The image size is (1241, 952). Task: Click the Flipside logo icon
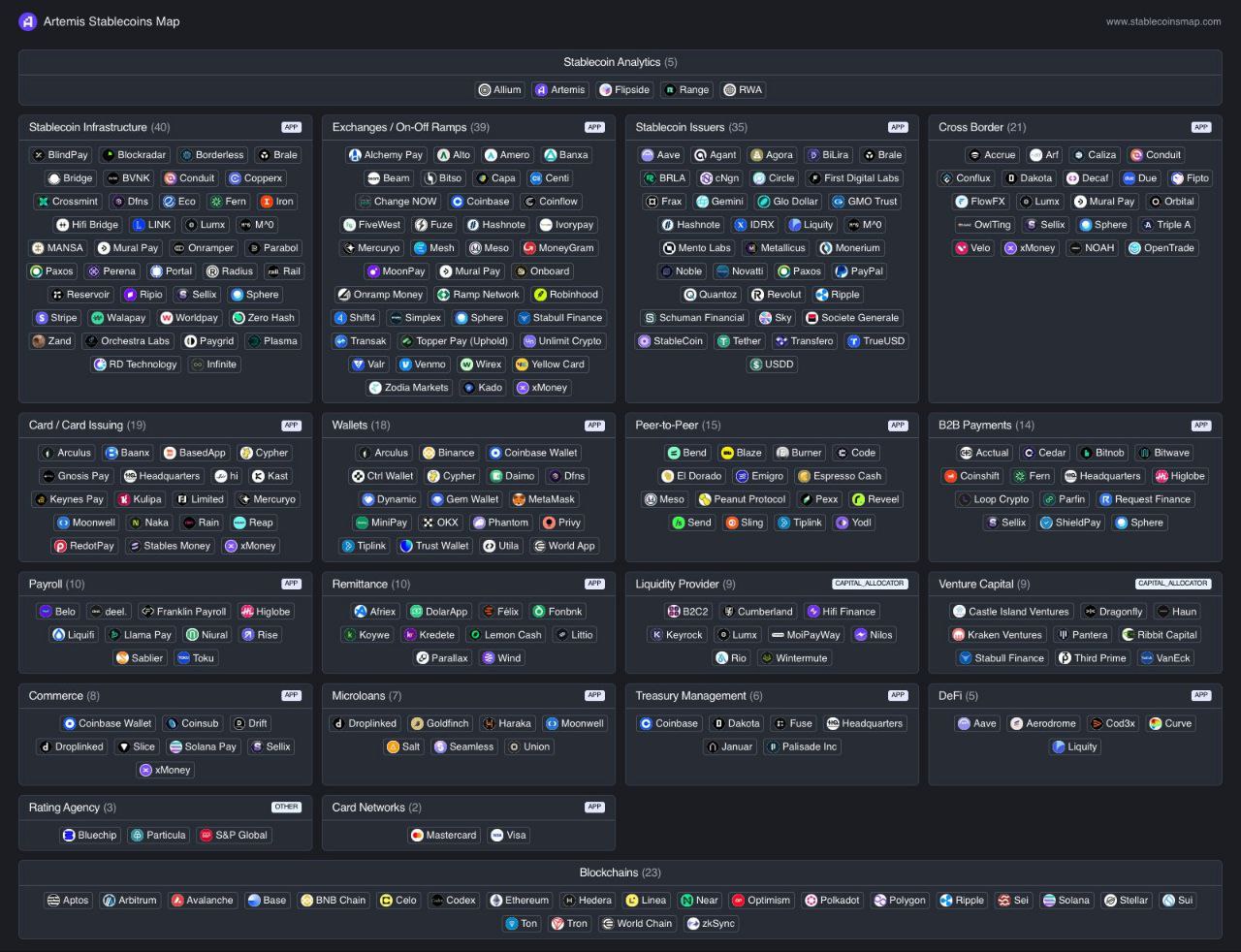605,90
